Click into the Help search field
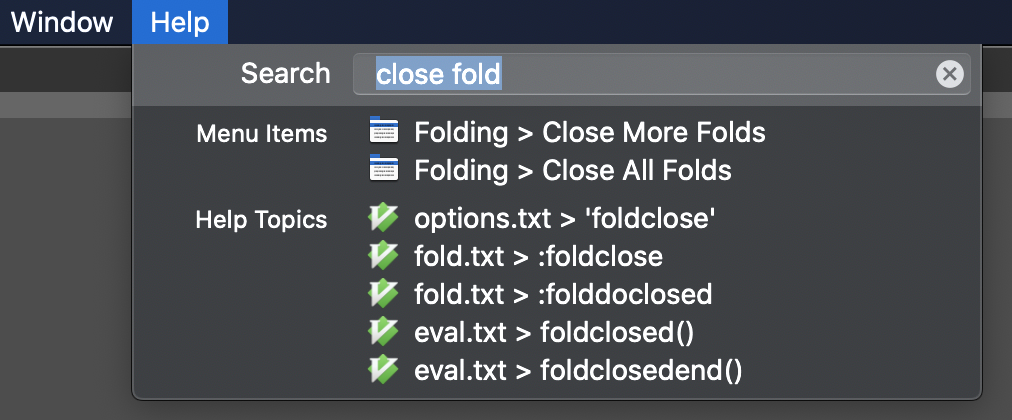The width and height of the screenshot is (1012, 420). [x=661, y=74]
